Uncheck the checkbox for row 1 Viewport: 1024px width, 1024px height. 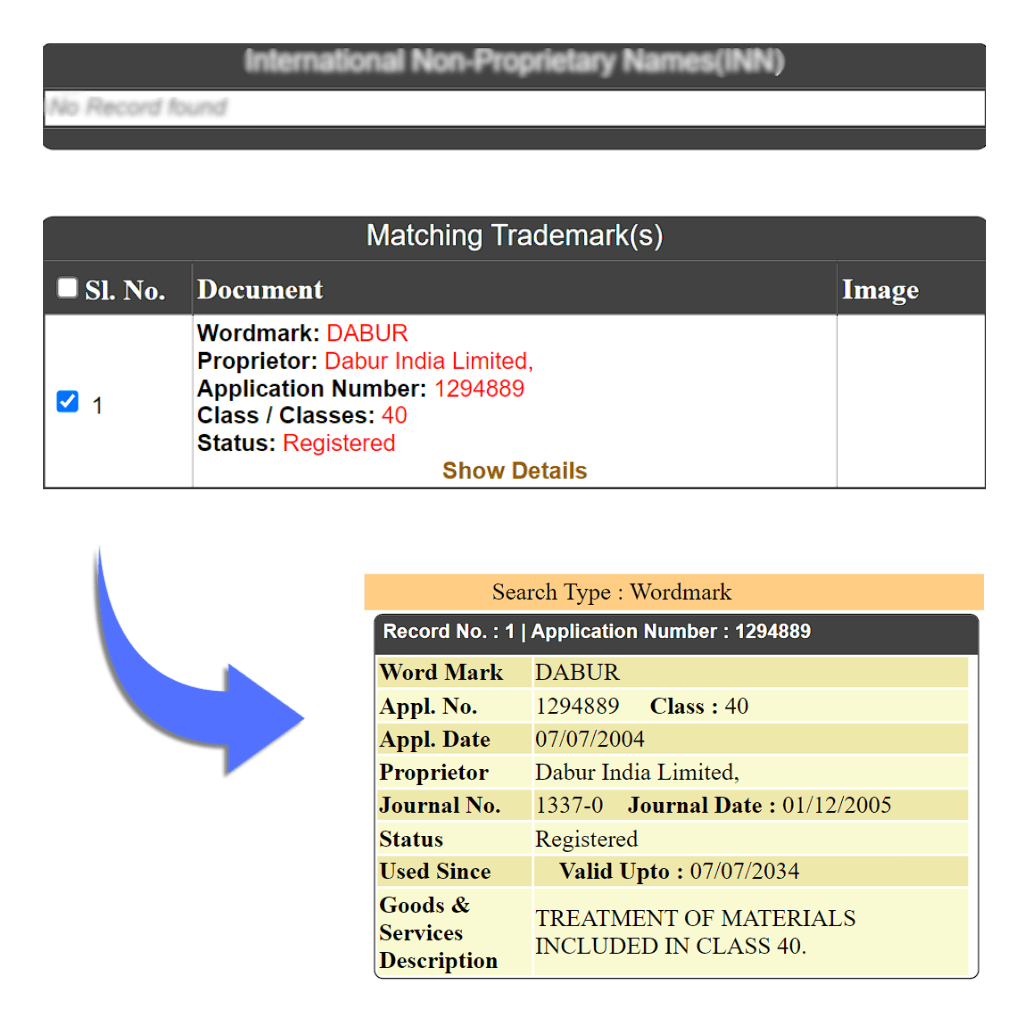[x=67, y=402]
